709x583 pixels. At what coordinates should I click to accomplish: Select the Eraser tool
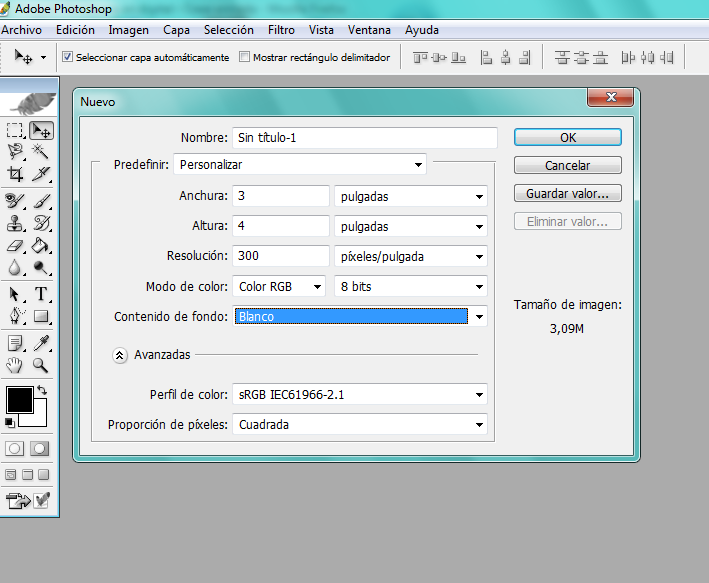[15, 246]
